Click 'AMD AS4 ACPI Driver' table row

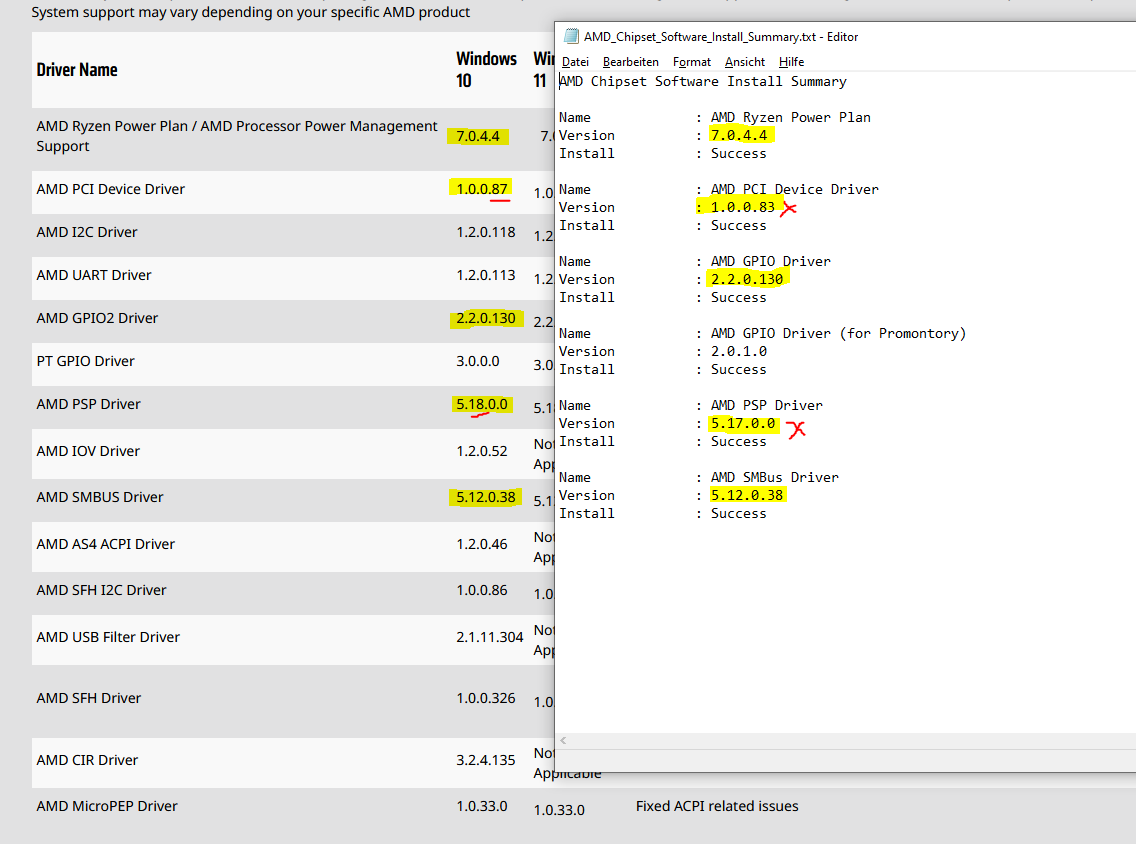tap(106, 544)
